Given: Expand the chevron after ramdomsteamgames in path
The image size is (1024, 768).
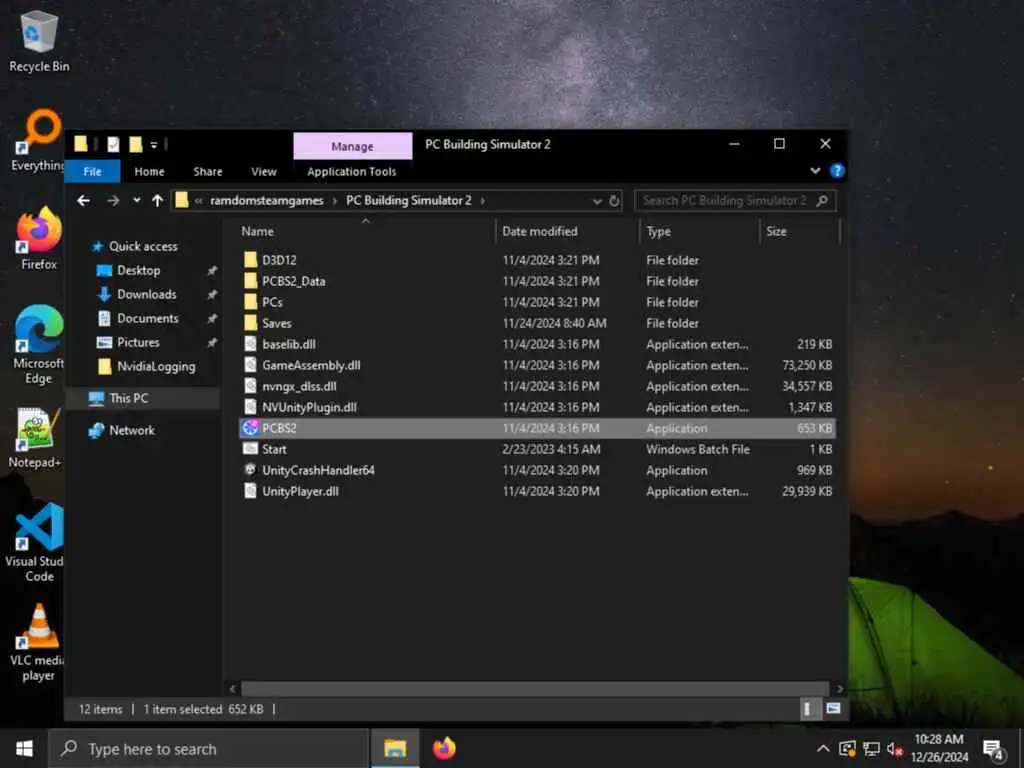Looking at the screenshot, I should pos(334,200).
